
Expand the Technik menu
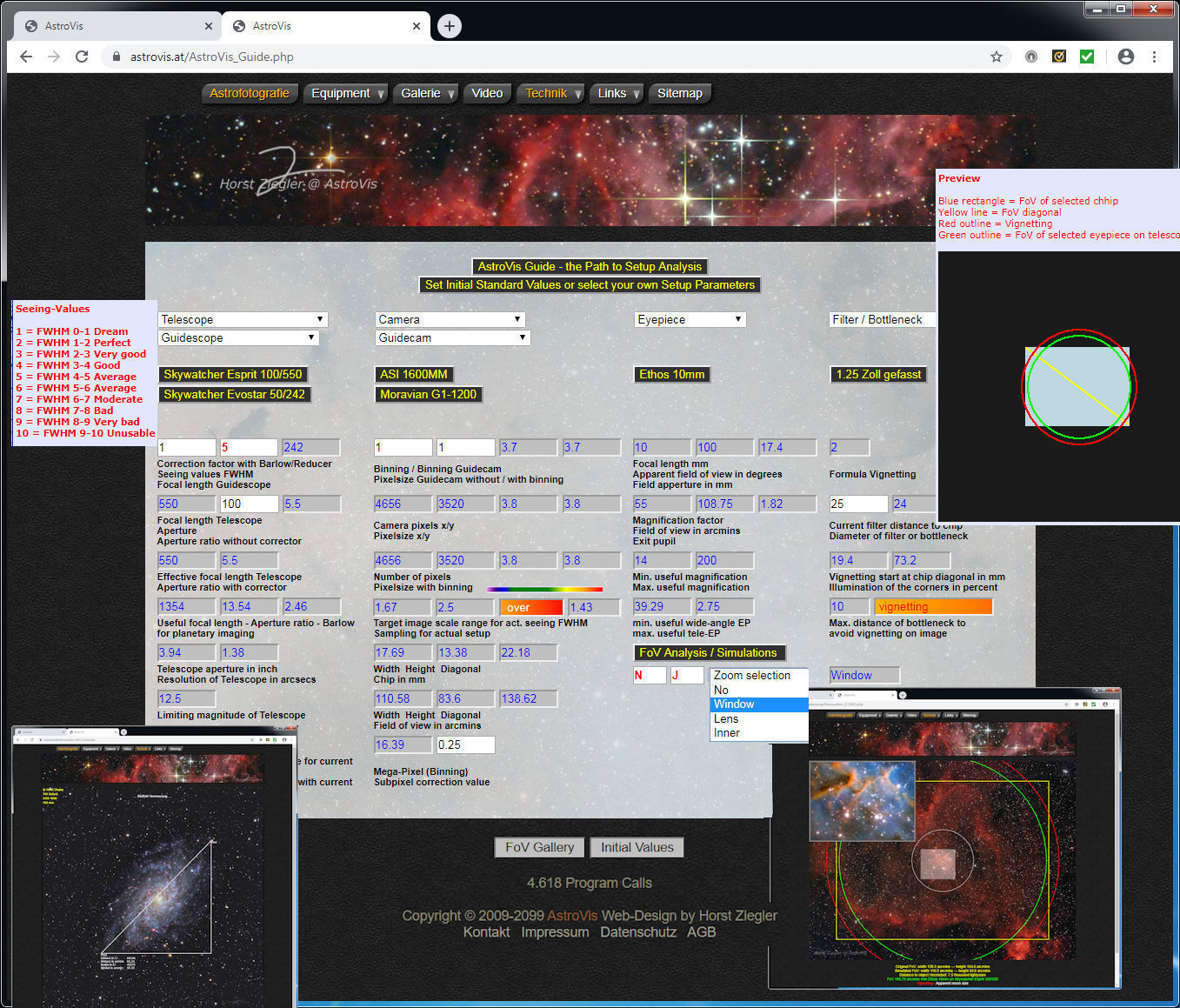point(550,93)
